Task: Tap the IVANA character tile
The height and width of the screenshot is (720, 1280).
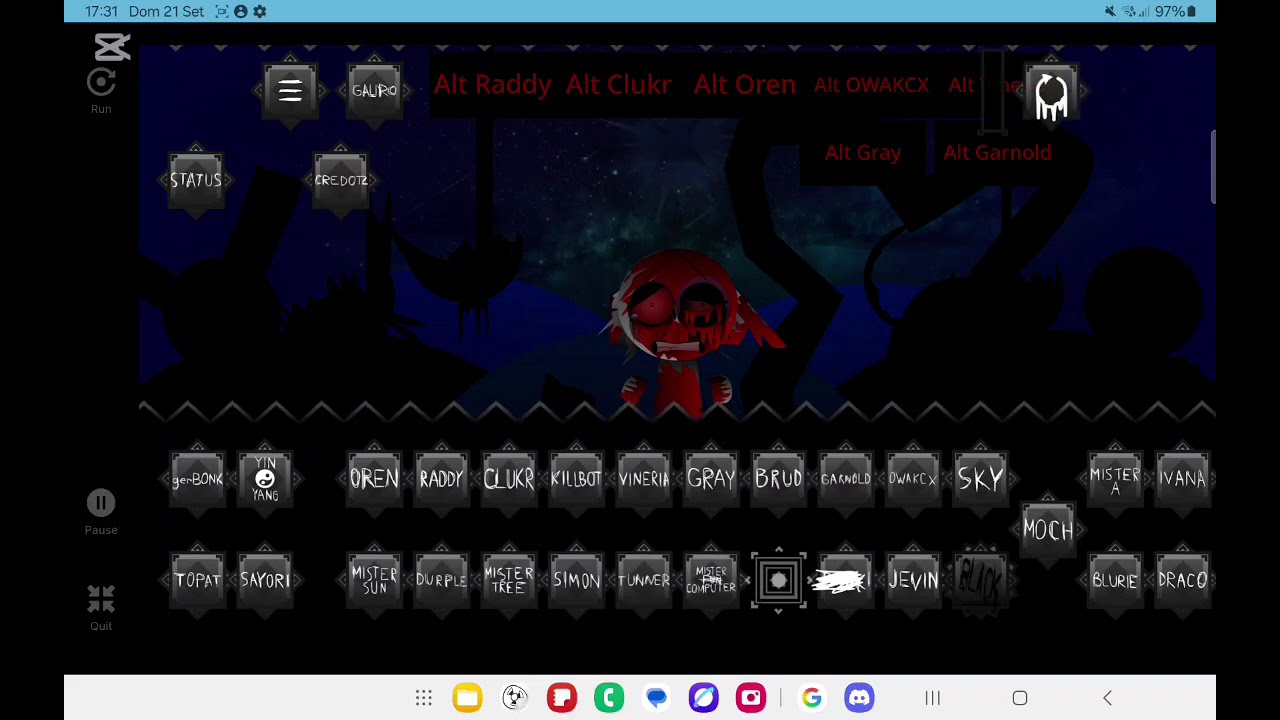Action: coord(1182,479)
